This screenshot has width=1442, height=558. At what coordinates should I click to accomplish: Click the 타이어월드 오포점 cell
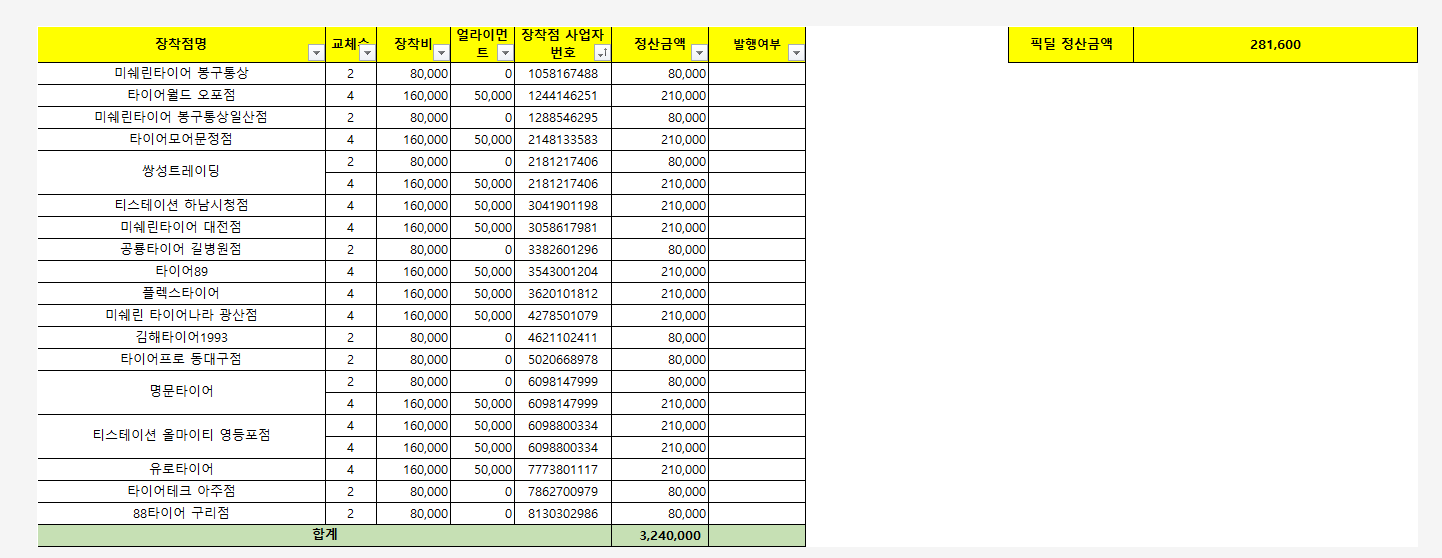click(181, 96)
